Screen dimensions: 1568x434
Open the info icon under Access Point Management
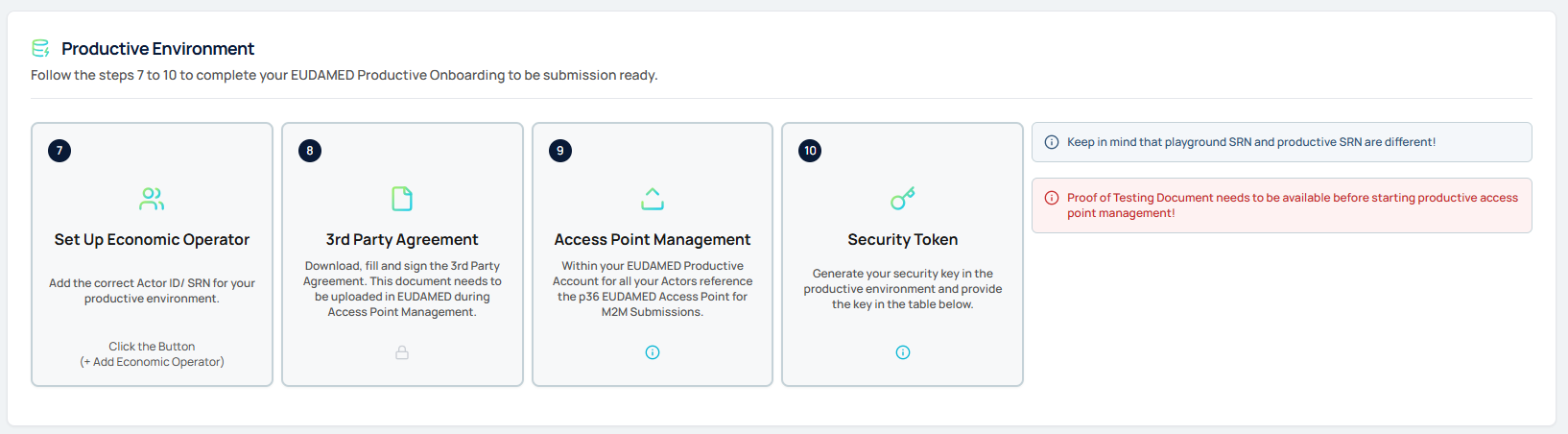click(653, 352)
